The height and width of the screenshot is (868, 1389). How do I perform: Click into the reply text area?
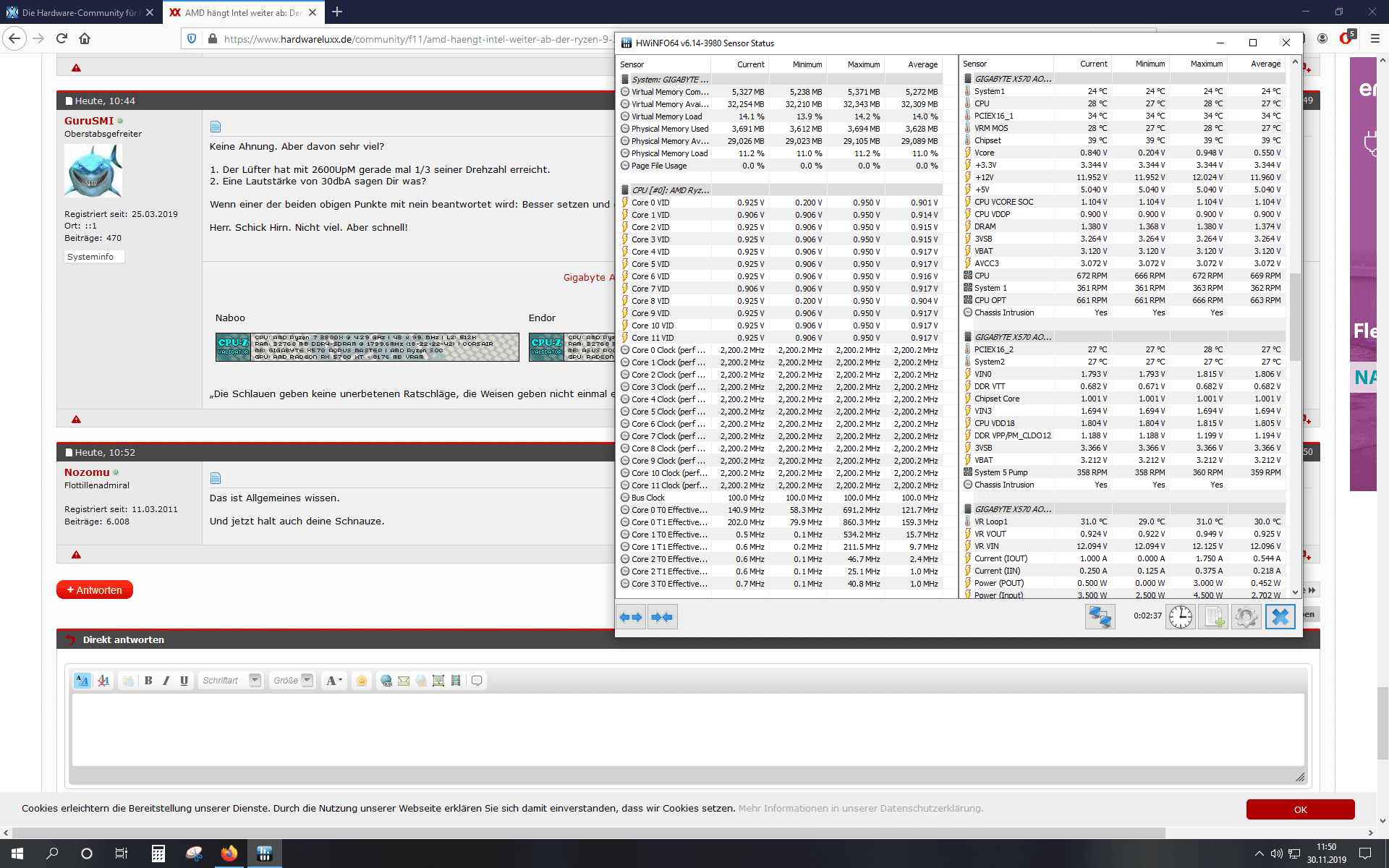687,729
